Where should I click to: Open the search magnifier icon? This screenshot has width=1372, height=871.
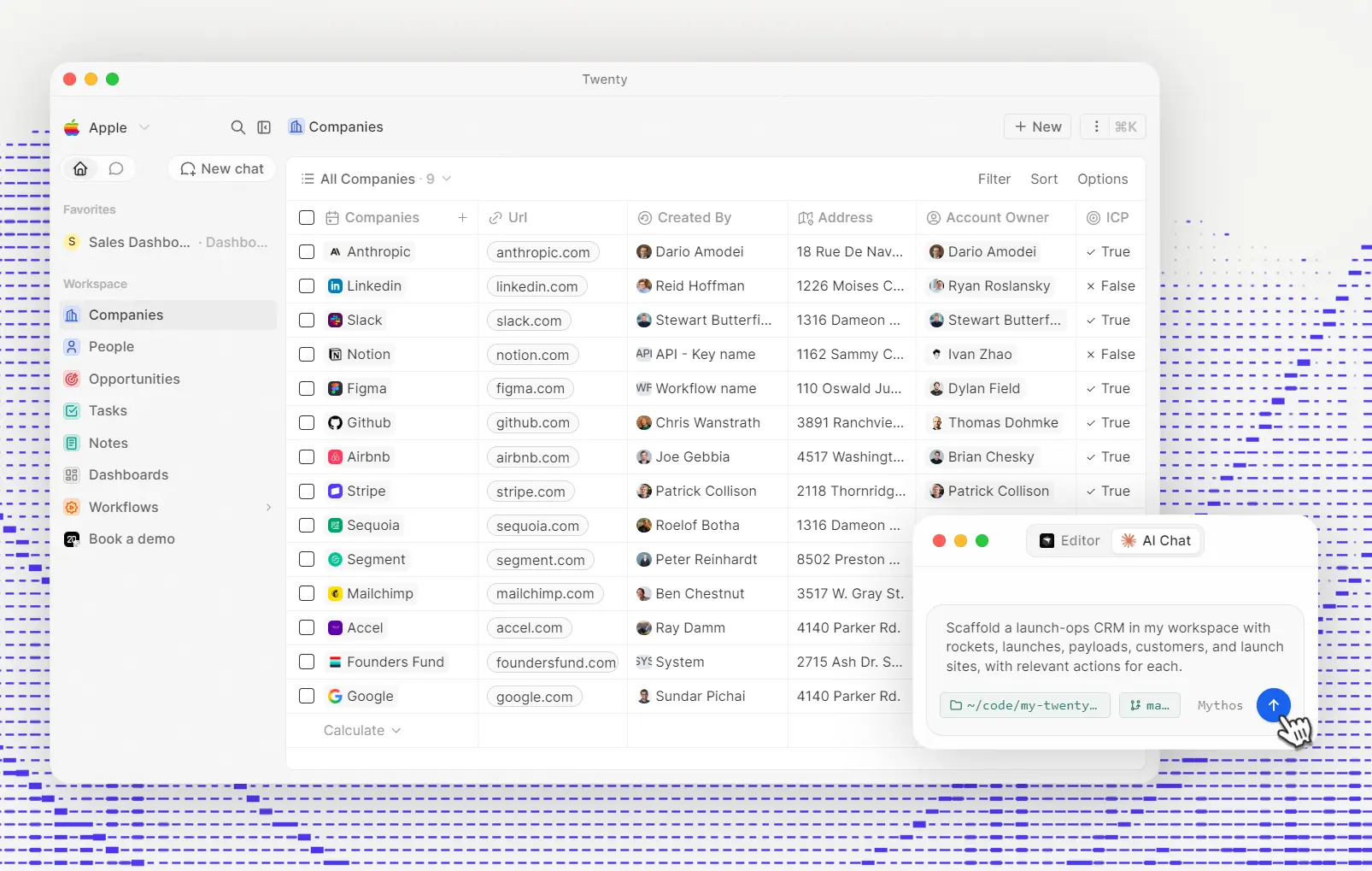238,127
